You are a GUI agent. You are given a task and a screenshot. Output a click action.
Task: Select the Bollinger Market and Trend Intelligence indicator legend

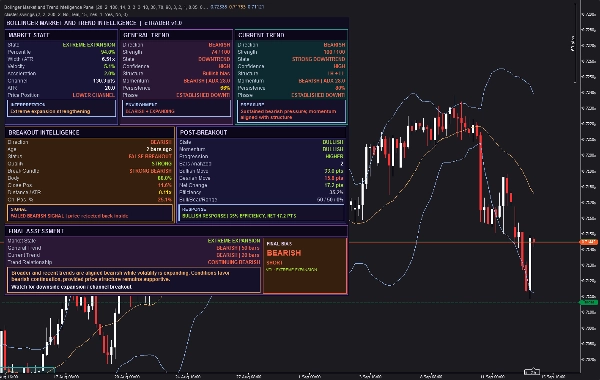(134, 7)
